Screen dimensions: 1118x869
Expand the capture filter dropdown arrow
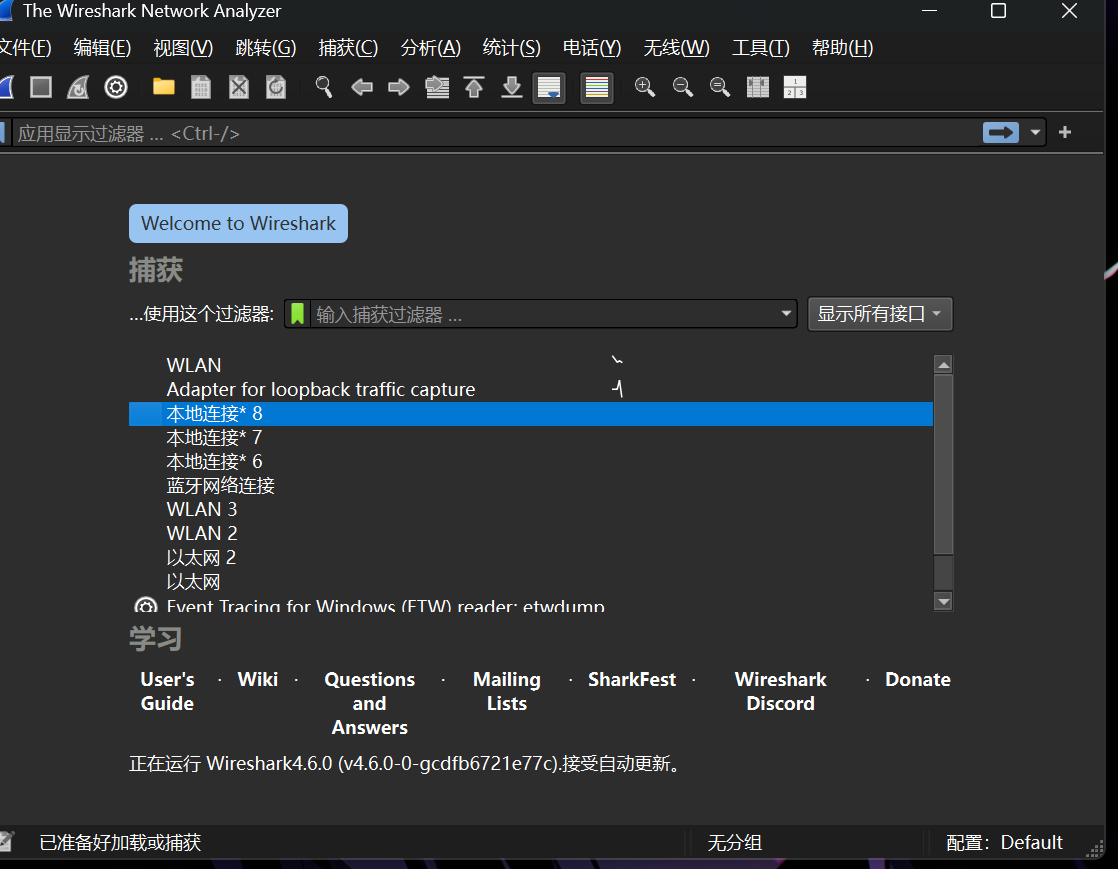point(786,314)
